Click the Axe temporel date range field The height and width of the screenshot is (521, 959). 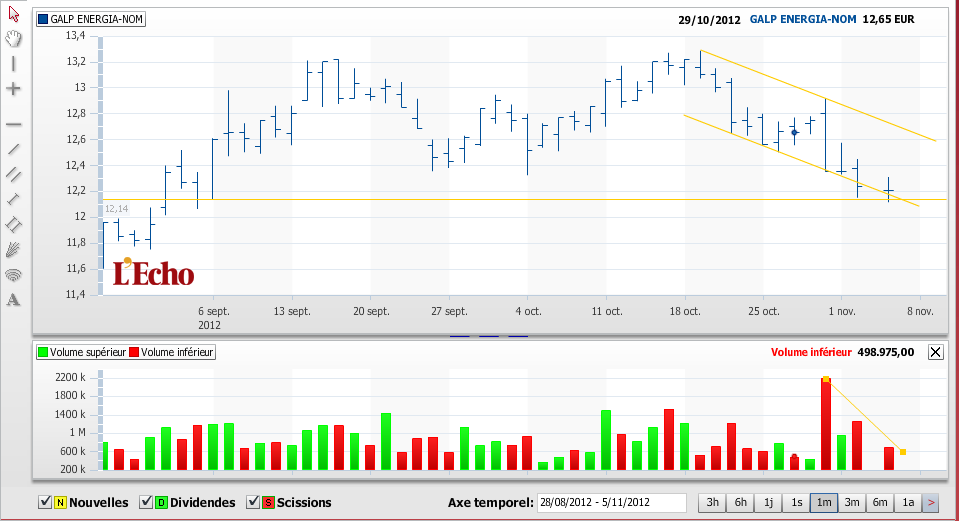(612, 503)
